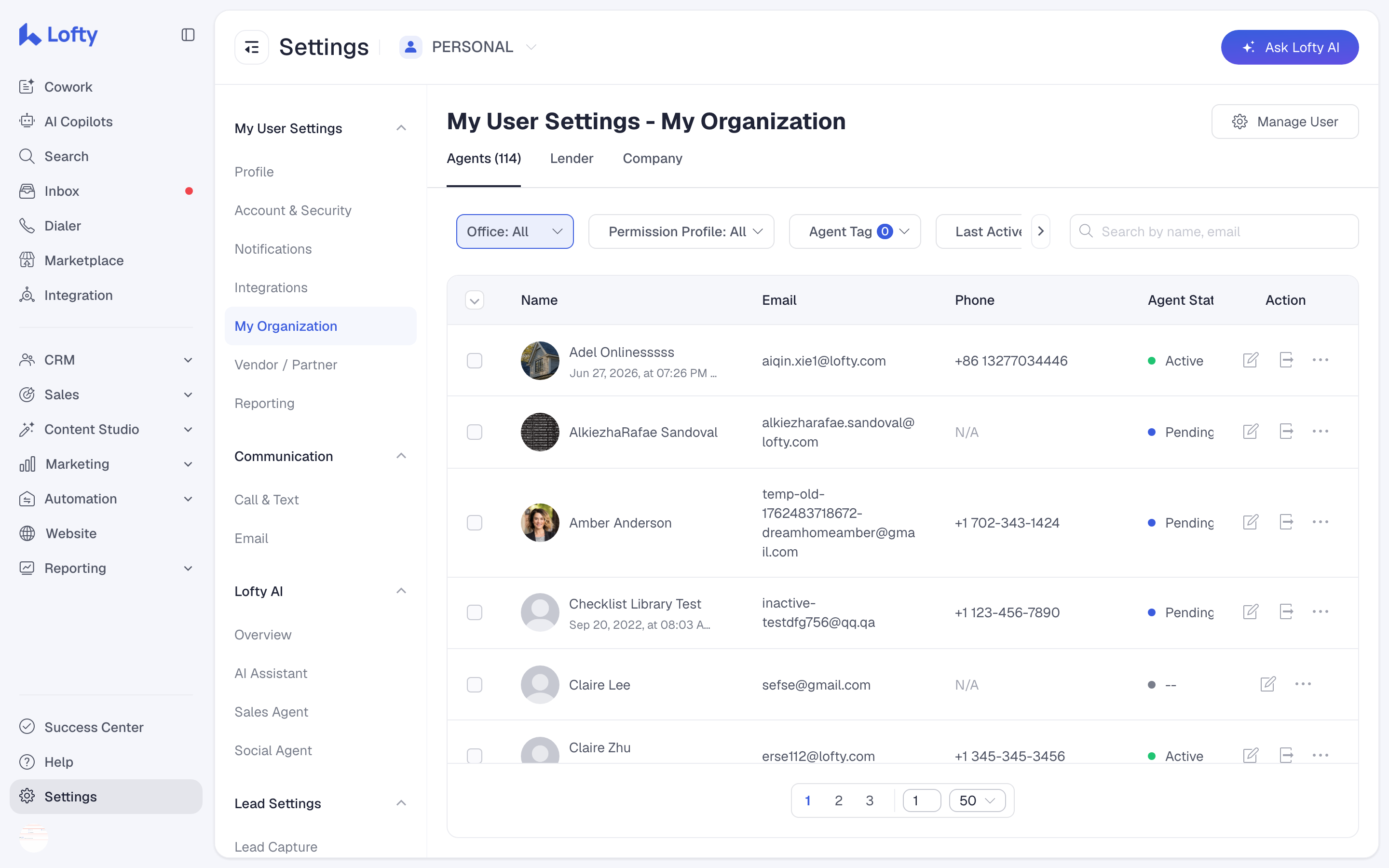Click transfer icon for Amber Anderson
The image size is (1389, 868).
pyautogui.click(x=1286, y=522)
